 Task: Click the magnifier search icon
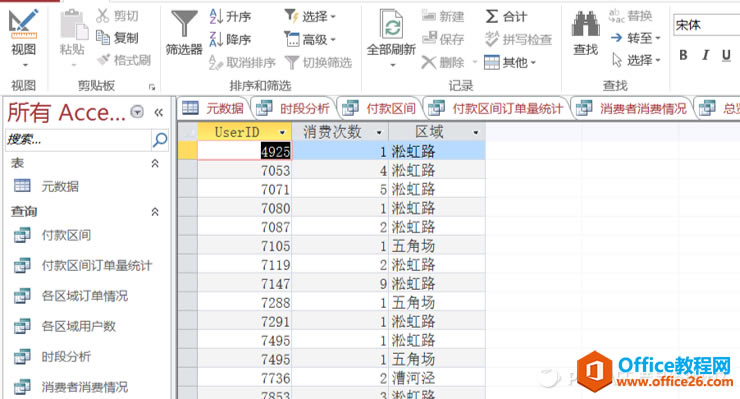[160, 139]
